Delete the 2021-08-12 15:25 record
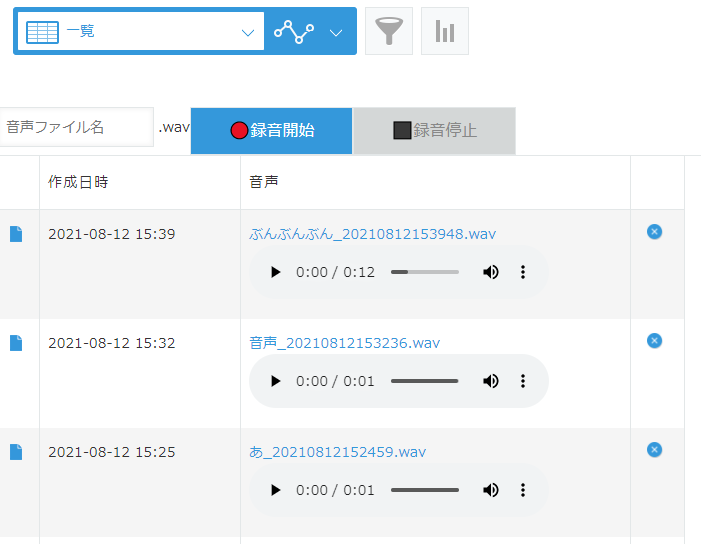Screen dimensions: 701x544 coord(655,450)
